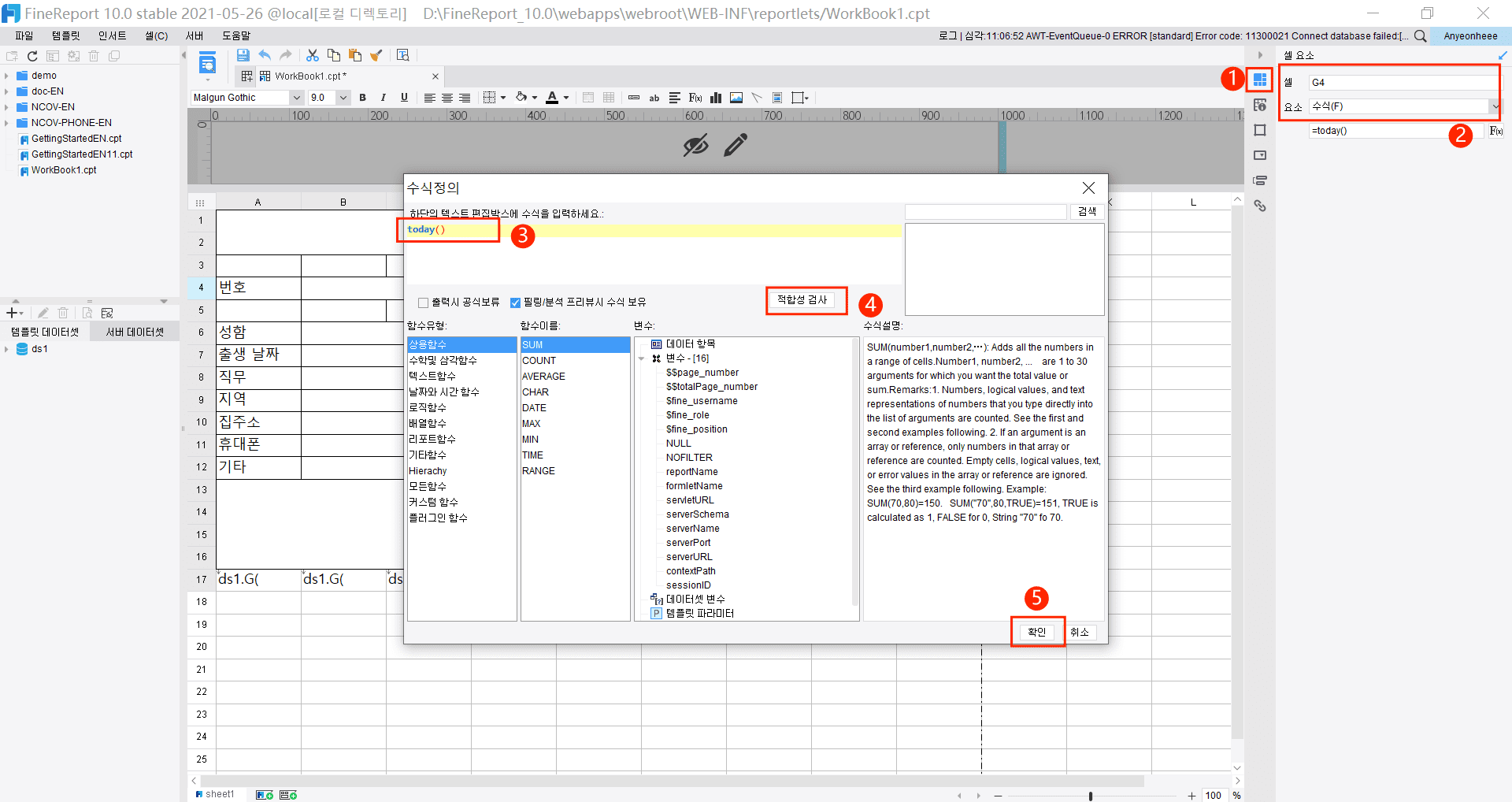Viewport: 1512px width, 802px height.
Task: Open the 셀(C) menu
Action: click(156, 36)
